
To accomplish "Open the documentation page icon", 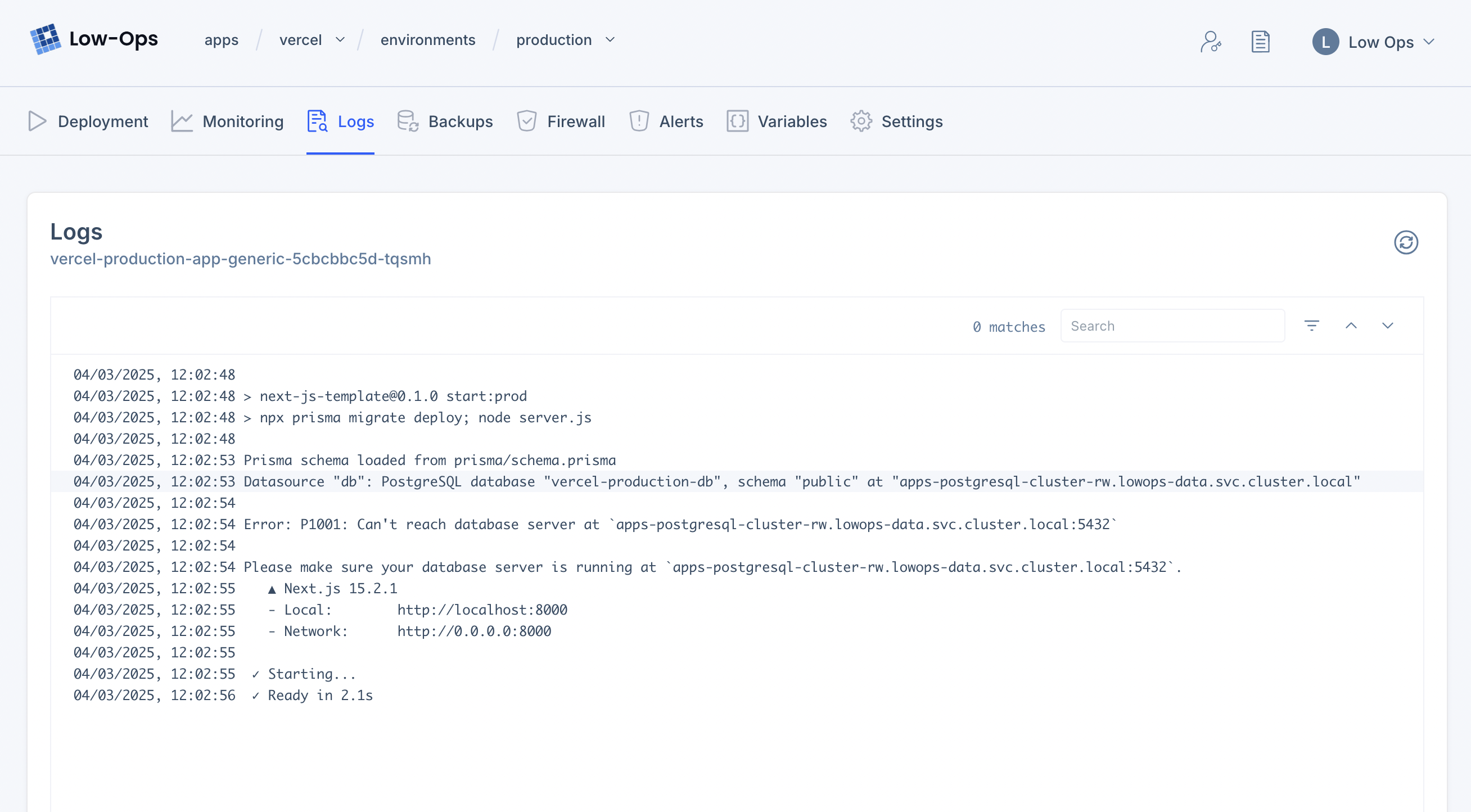I will click(x=1260, y=42).
